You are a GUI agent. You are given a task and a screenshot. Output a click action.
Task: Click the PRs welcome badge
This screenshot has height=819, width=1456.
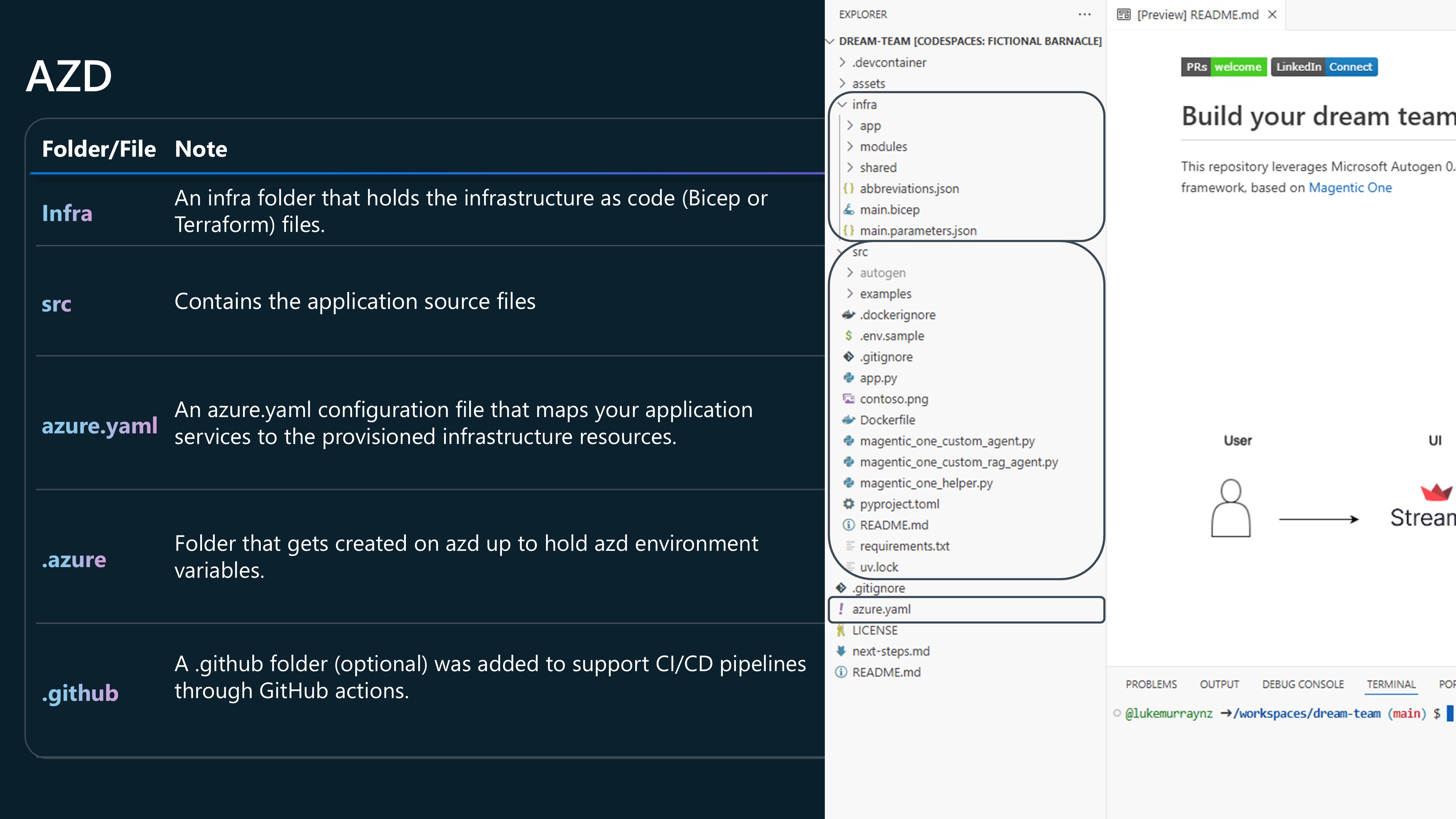point(1224,67)
